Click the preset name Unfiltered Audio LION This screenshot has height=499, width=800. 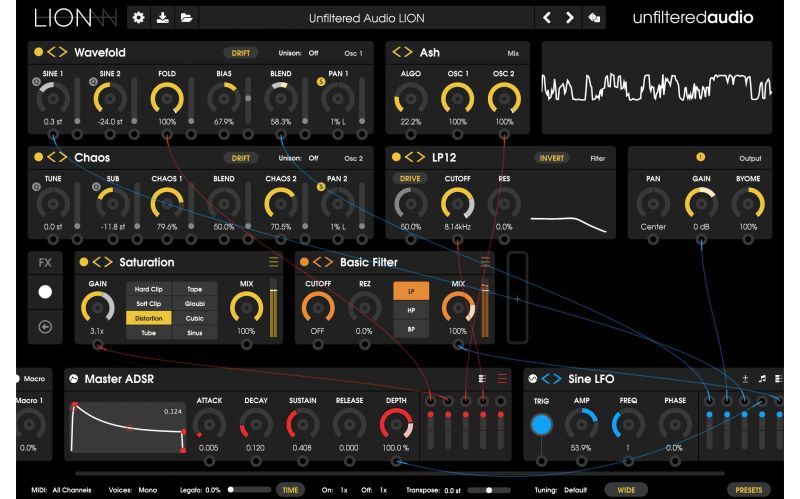tap(366, 18)
